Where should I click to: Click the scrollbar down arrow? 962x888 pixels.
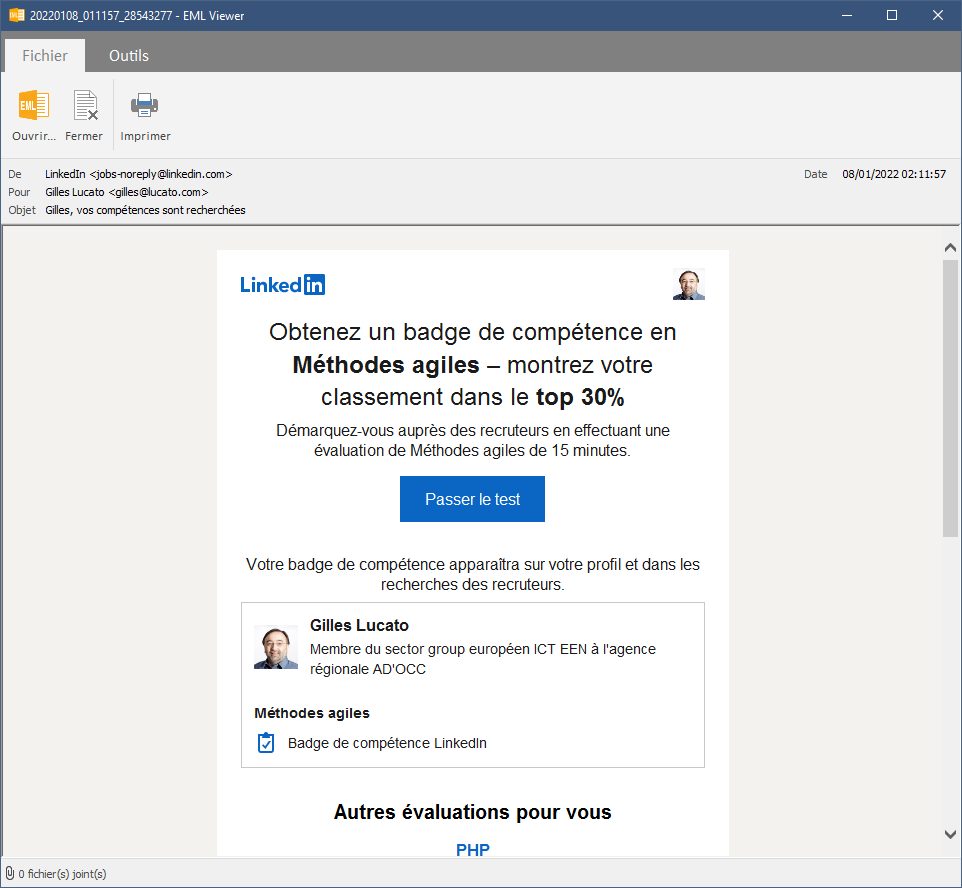[950, 834]
